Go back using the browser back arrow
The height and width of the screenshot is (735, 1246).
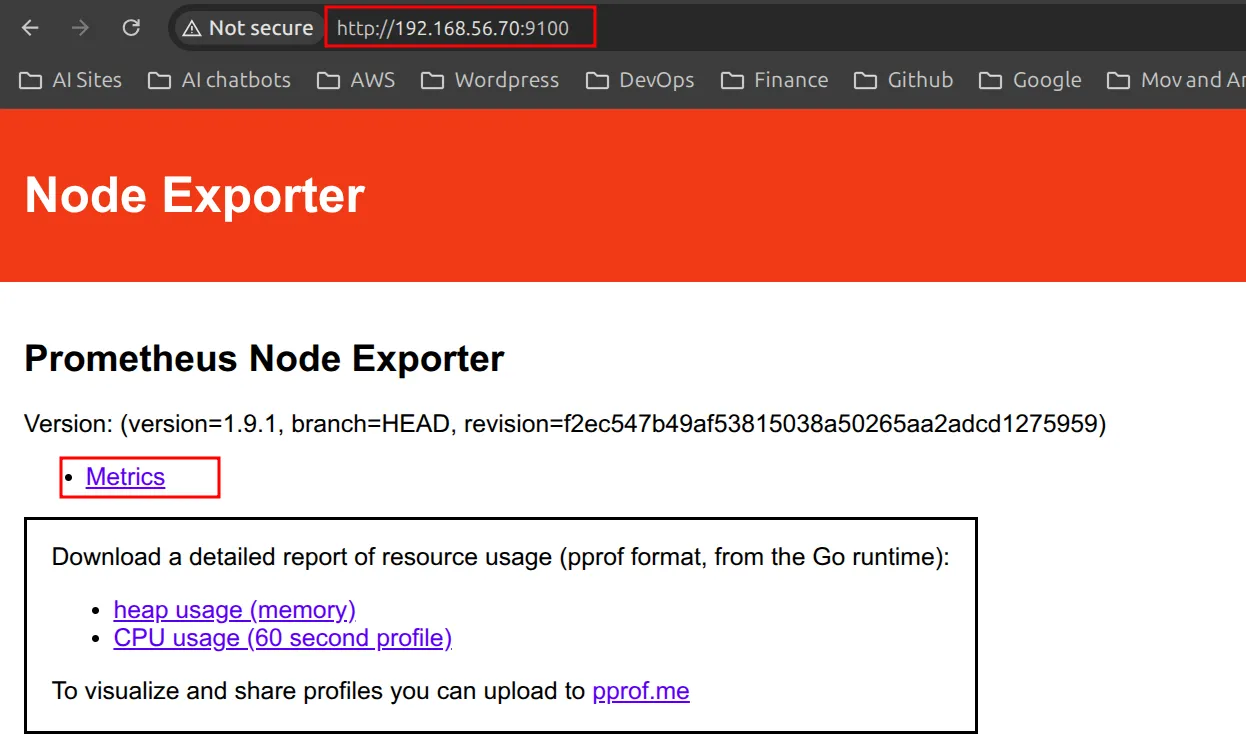30,28
